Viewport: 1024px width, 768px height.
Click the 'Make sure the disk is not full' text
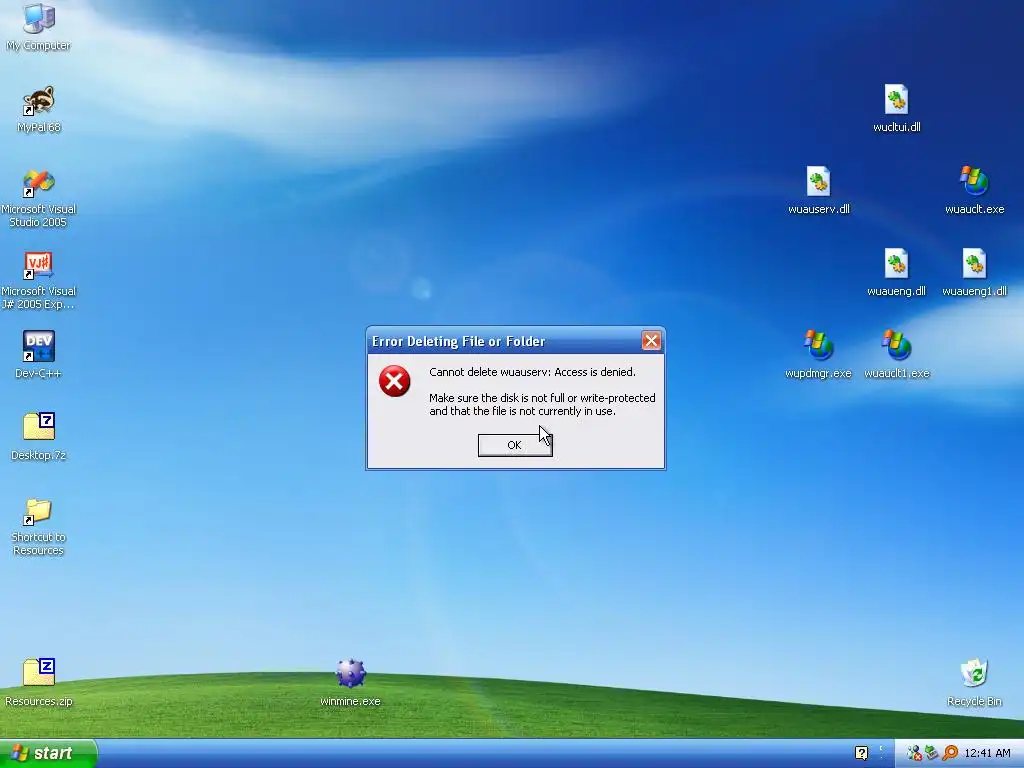pos(542,404)
